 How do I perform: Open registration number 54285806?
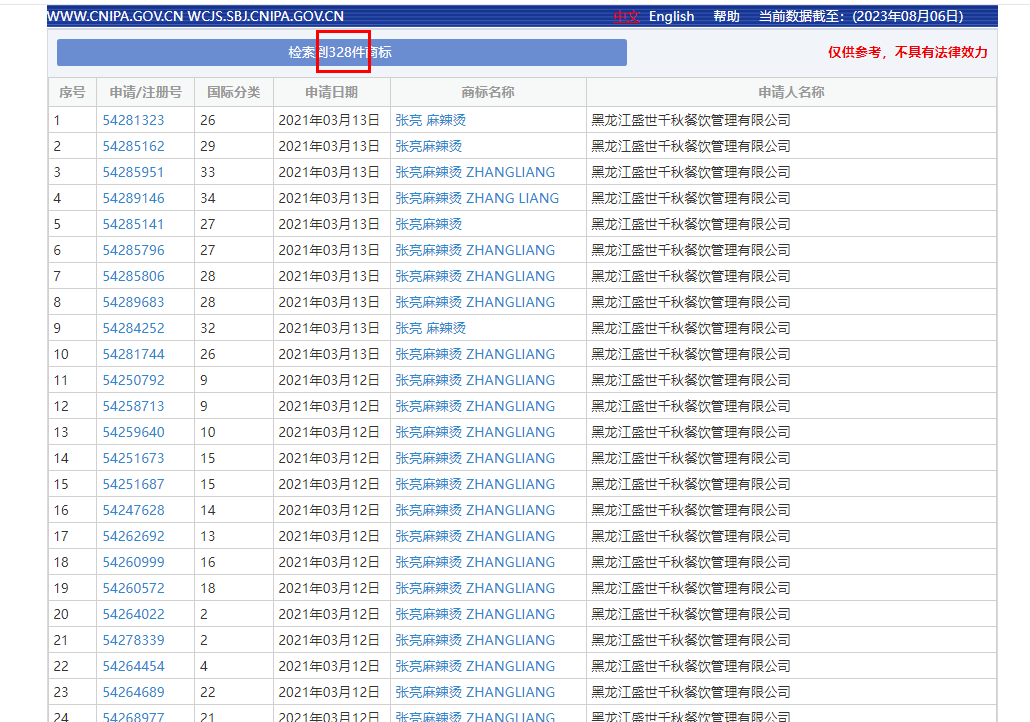pyautogui.click(x=133, y=276)
